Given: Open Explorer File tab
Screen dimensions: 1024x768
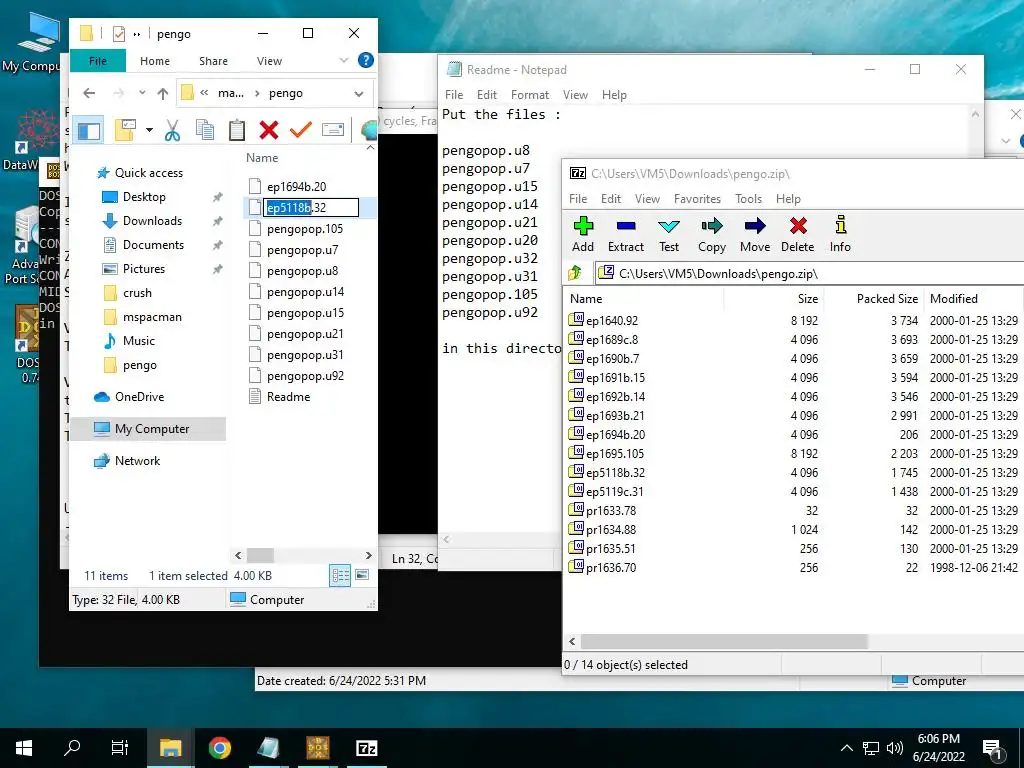Looking at the screenshot, I should (x=97, y=61).
